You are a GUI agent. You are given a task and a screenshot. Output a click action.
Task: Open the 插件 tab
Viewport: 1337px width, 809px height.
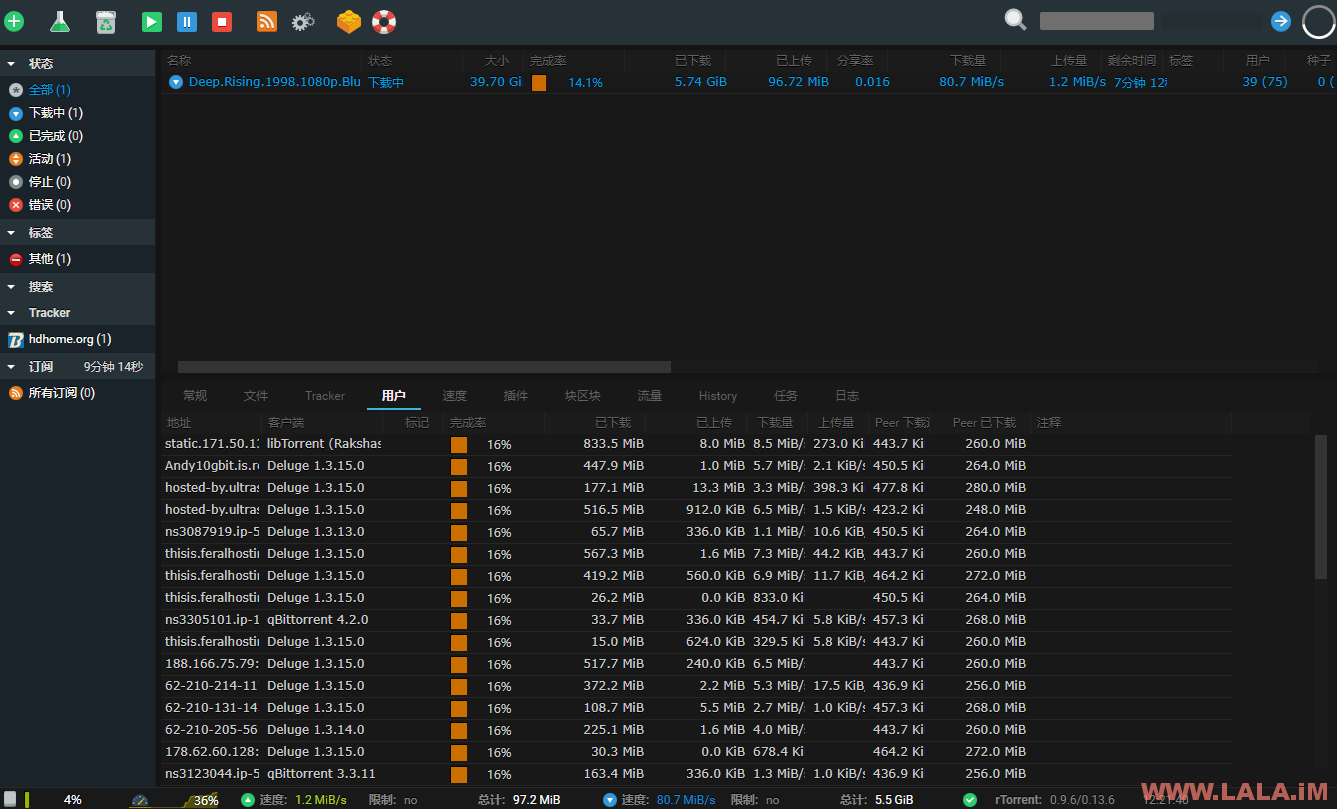click(516, 396)
